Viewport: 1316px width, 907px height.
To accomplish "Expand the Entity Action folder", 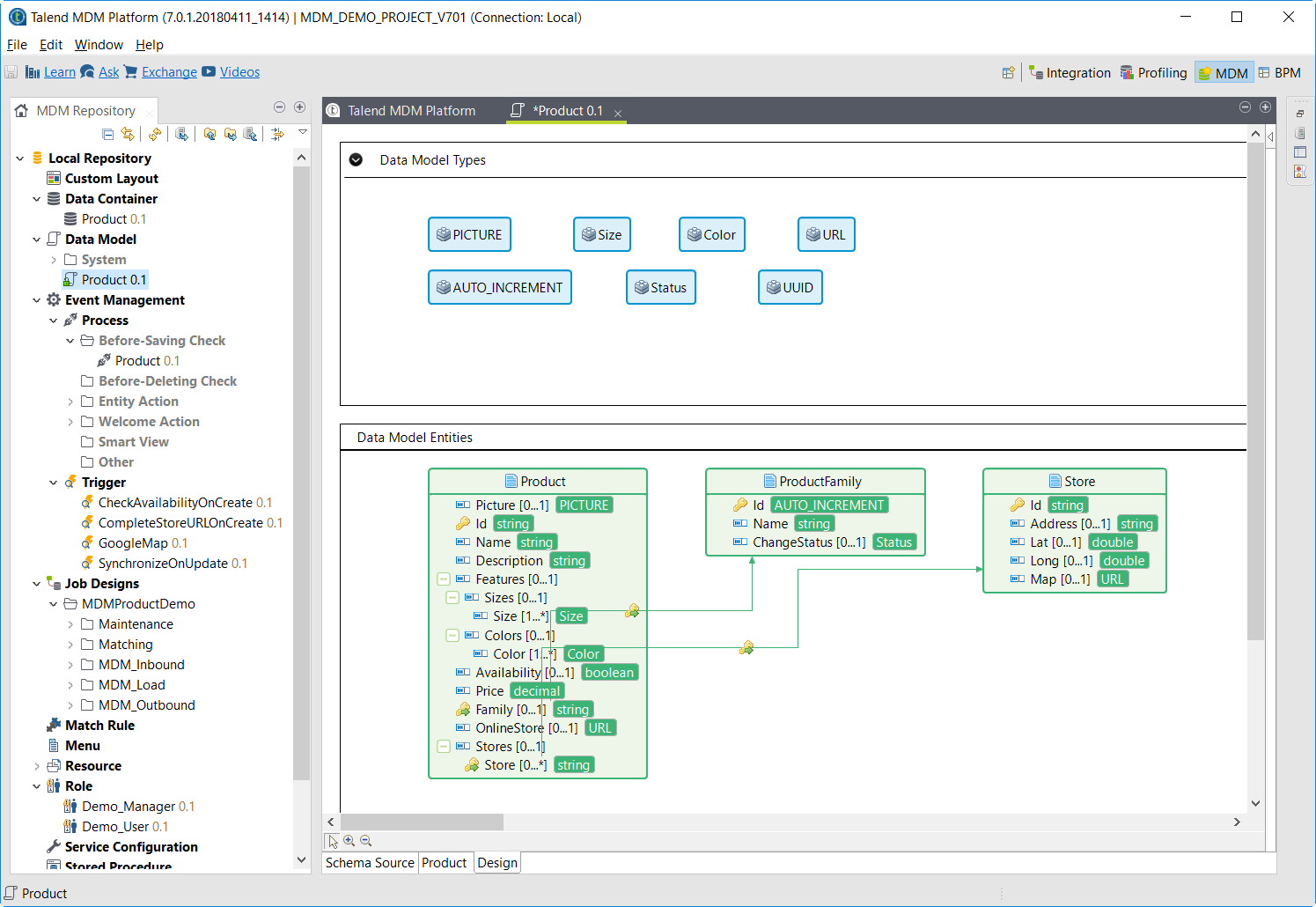I will 70,402.
